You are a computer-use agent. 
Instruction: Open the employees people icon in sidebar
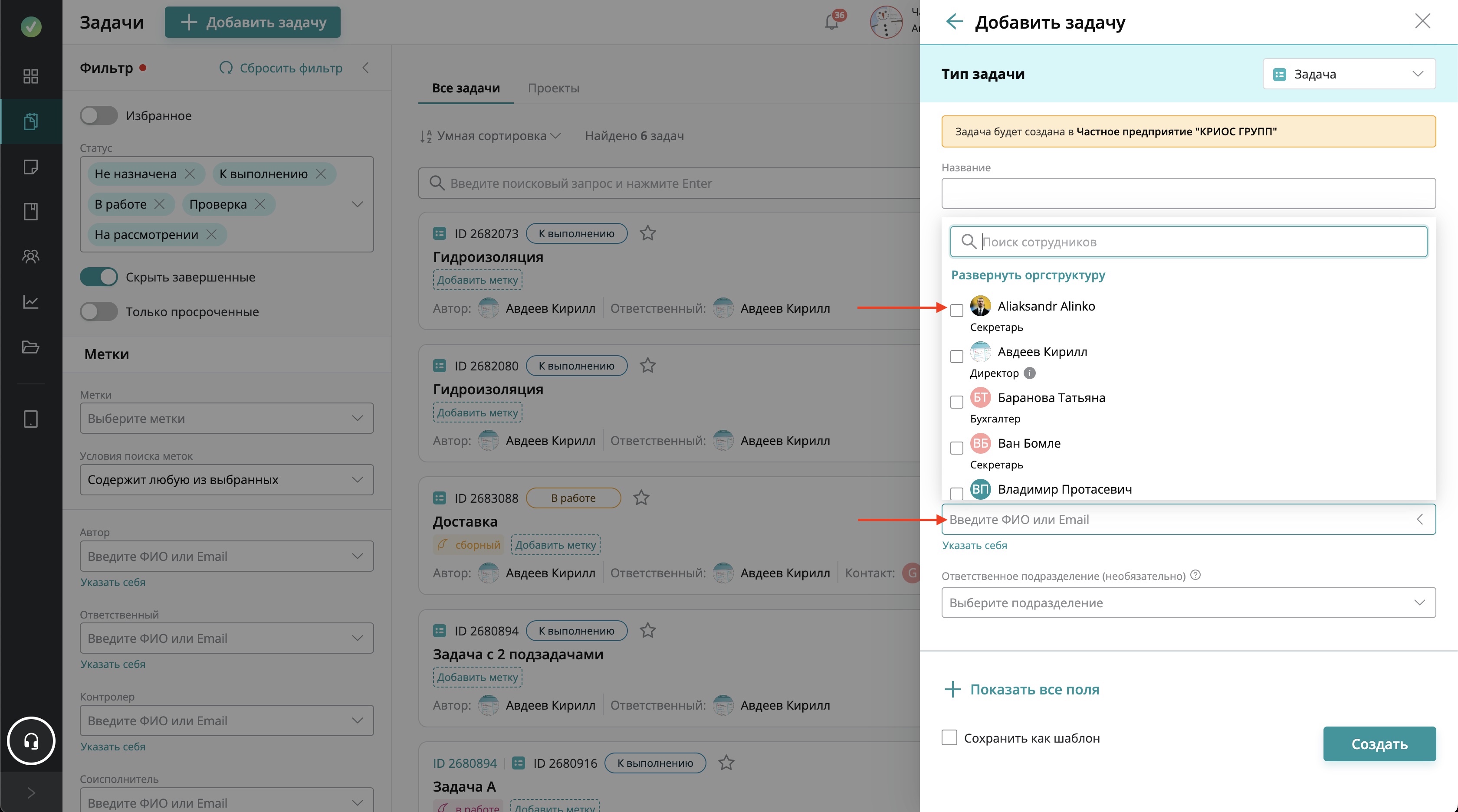tap(30, 257)
